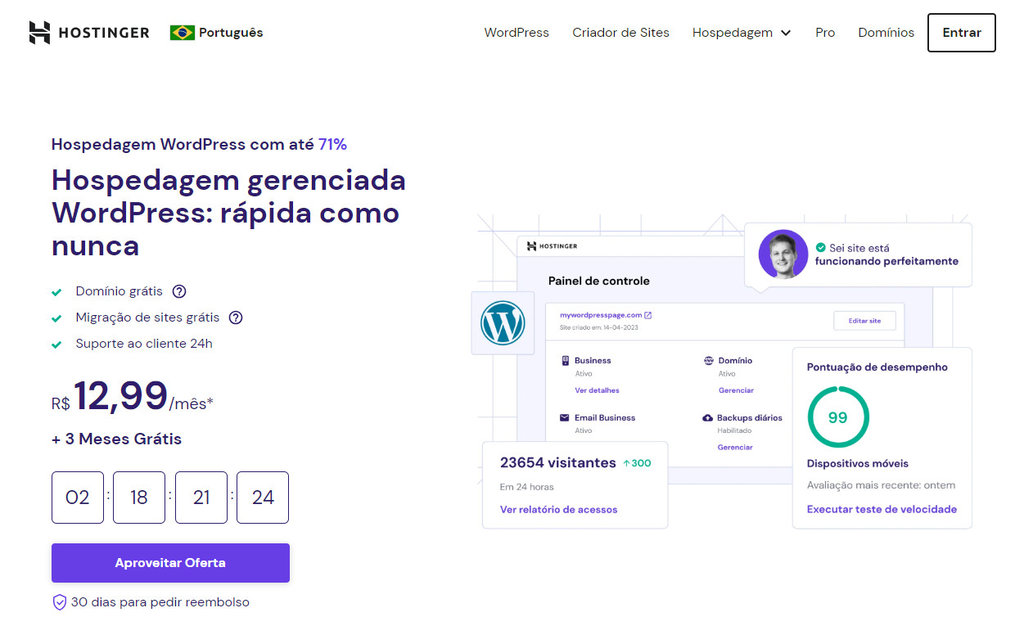Click the shield icon beside the 30-day refund text
Viewport: 1024px width, 635px height.
(59, 602)
